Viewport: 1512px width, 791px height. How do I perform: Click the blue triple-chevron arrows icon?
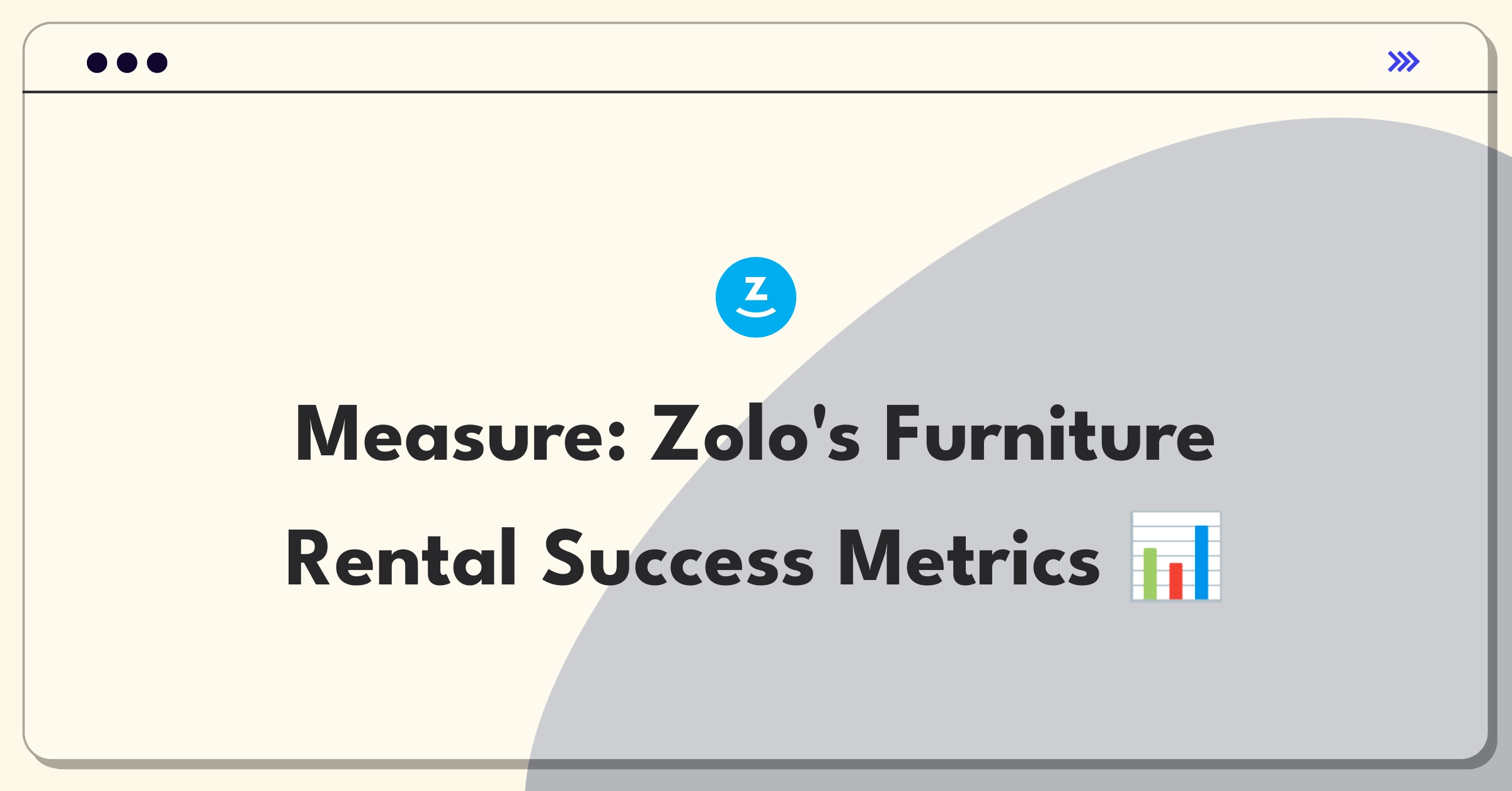coord(1404,62)
